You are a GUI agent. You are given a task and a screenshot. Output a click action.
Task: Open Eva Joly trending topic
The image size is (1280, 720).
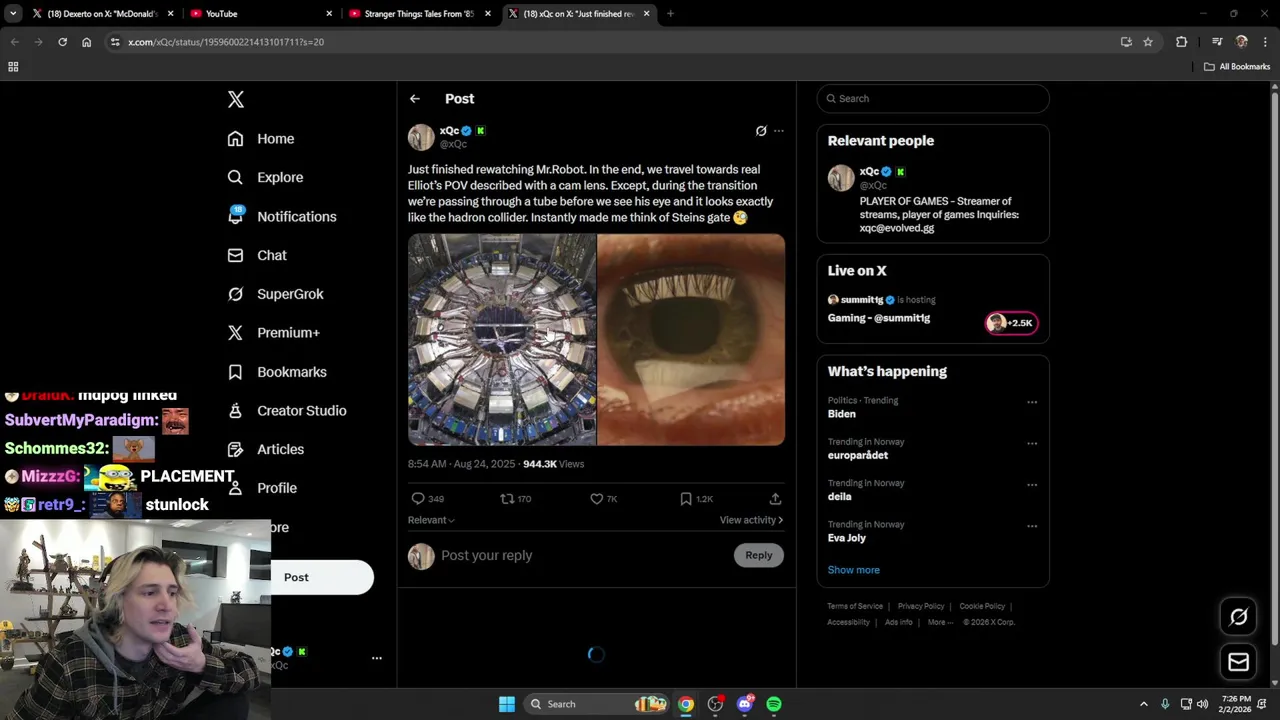click(847, 538)
